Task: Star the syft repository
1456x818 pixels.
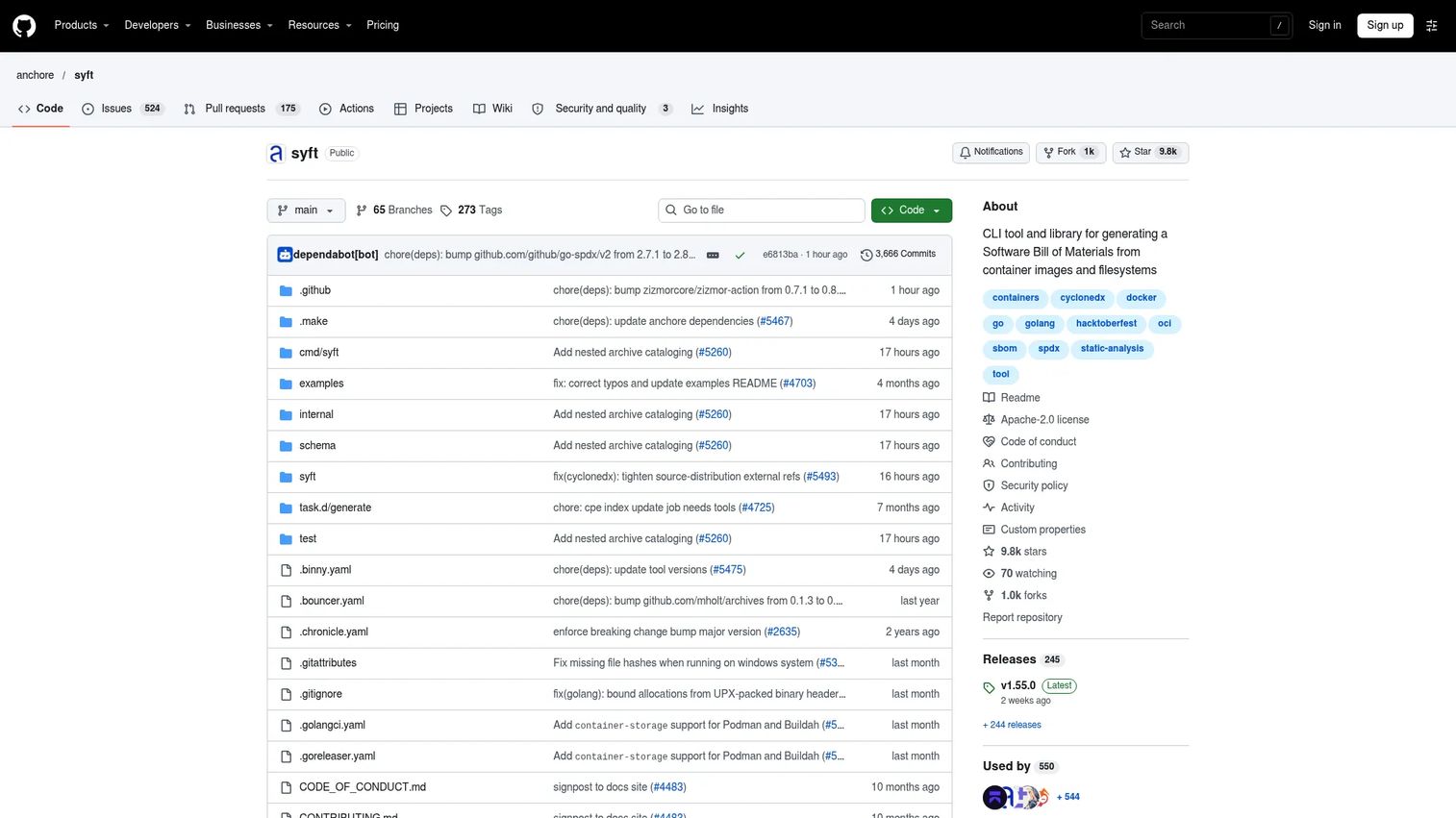Action: (1150, 152)
